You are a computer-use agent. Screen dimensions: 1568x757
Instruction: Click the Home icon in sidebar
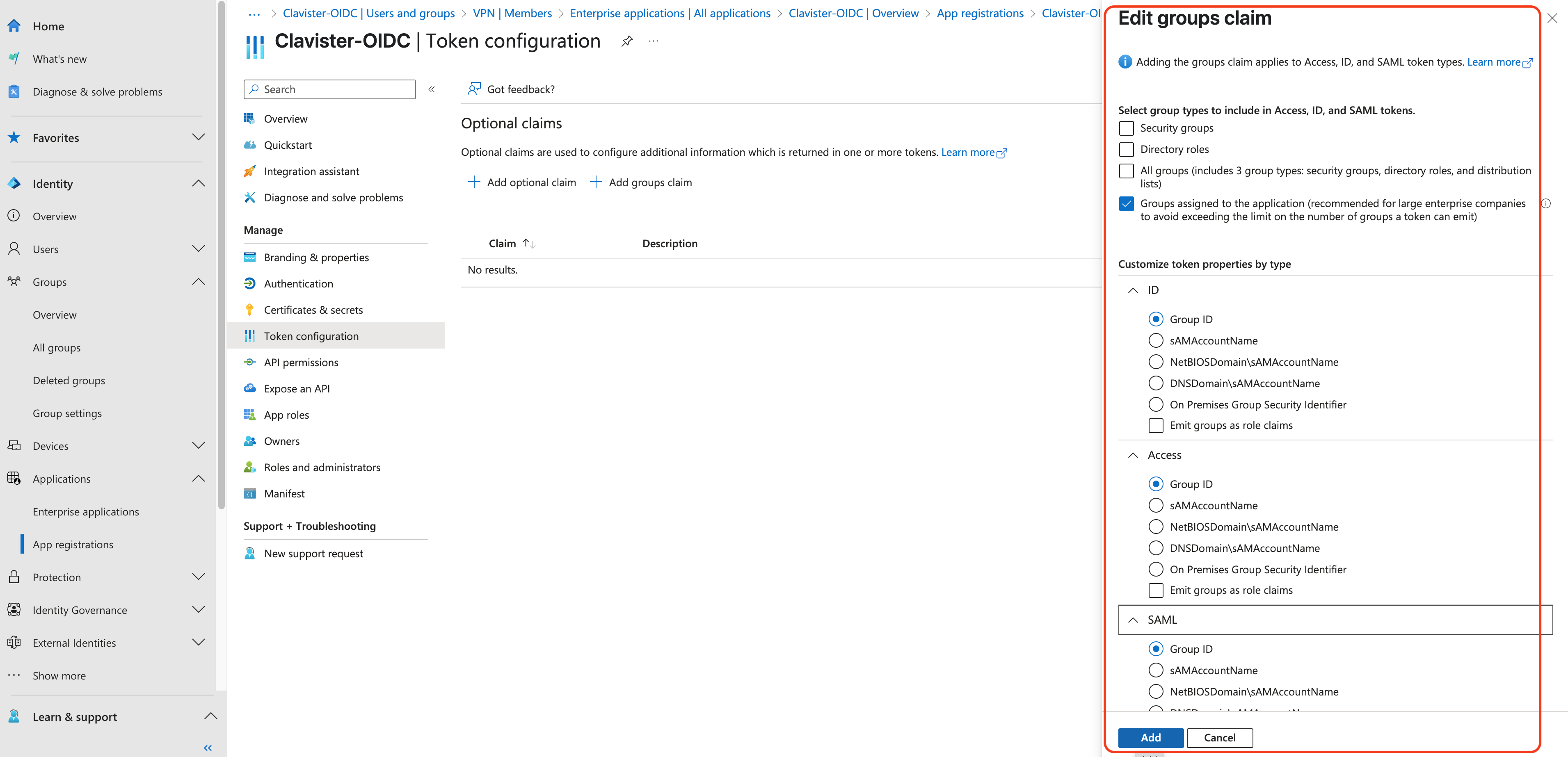tap(14, 26)
